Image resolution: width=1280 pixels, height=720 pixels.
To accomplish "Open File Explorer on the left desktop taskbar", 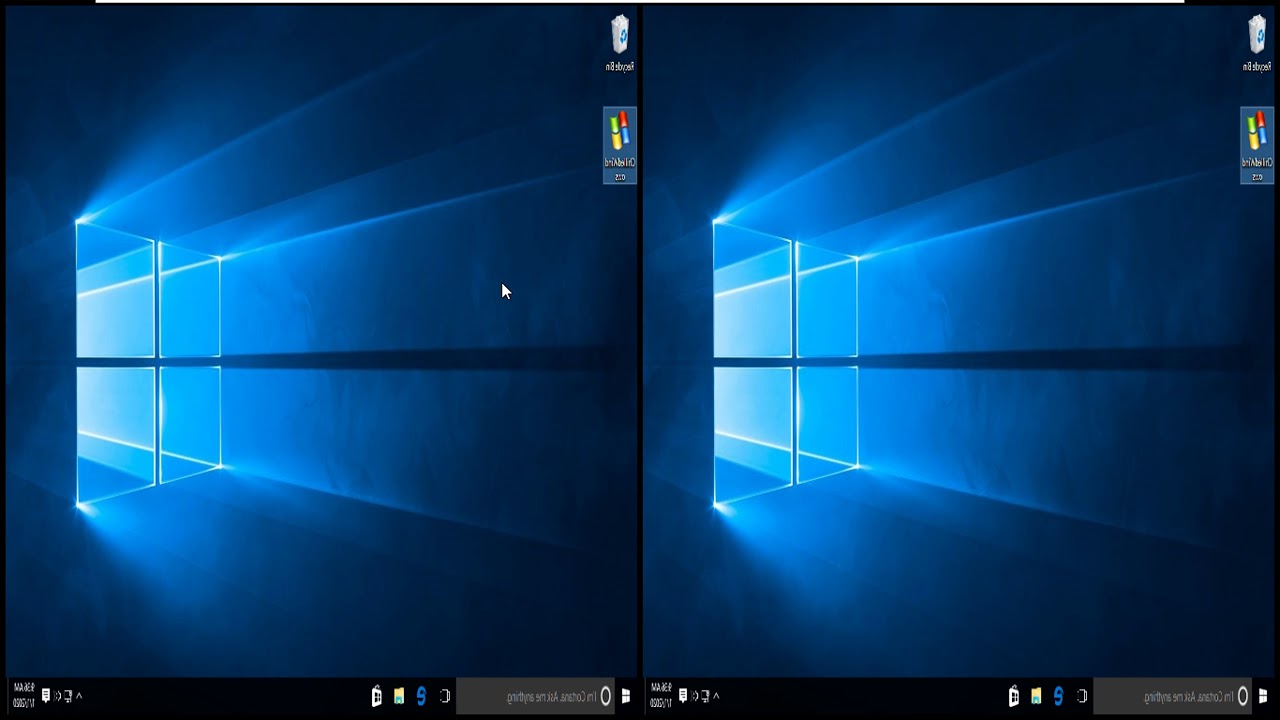I will tap(399, 696).
